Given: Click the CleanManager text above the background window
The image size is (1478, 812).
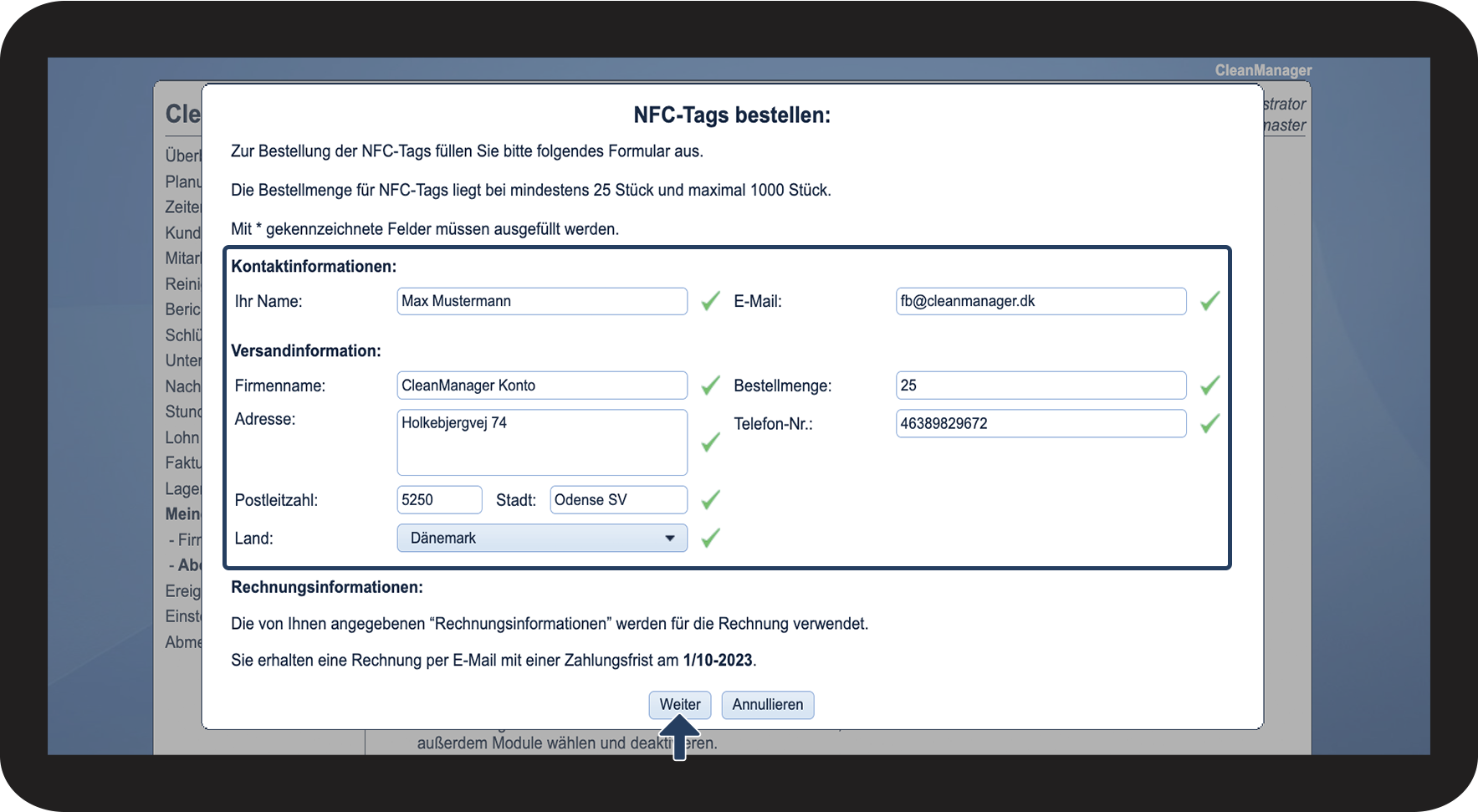Looking at the screenshot, I should 1263,70.
